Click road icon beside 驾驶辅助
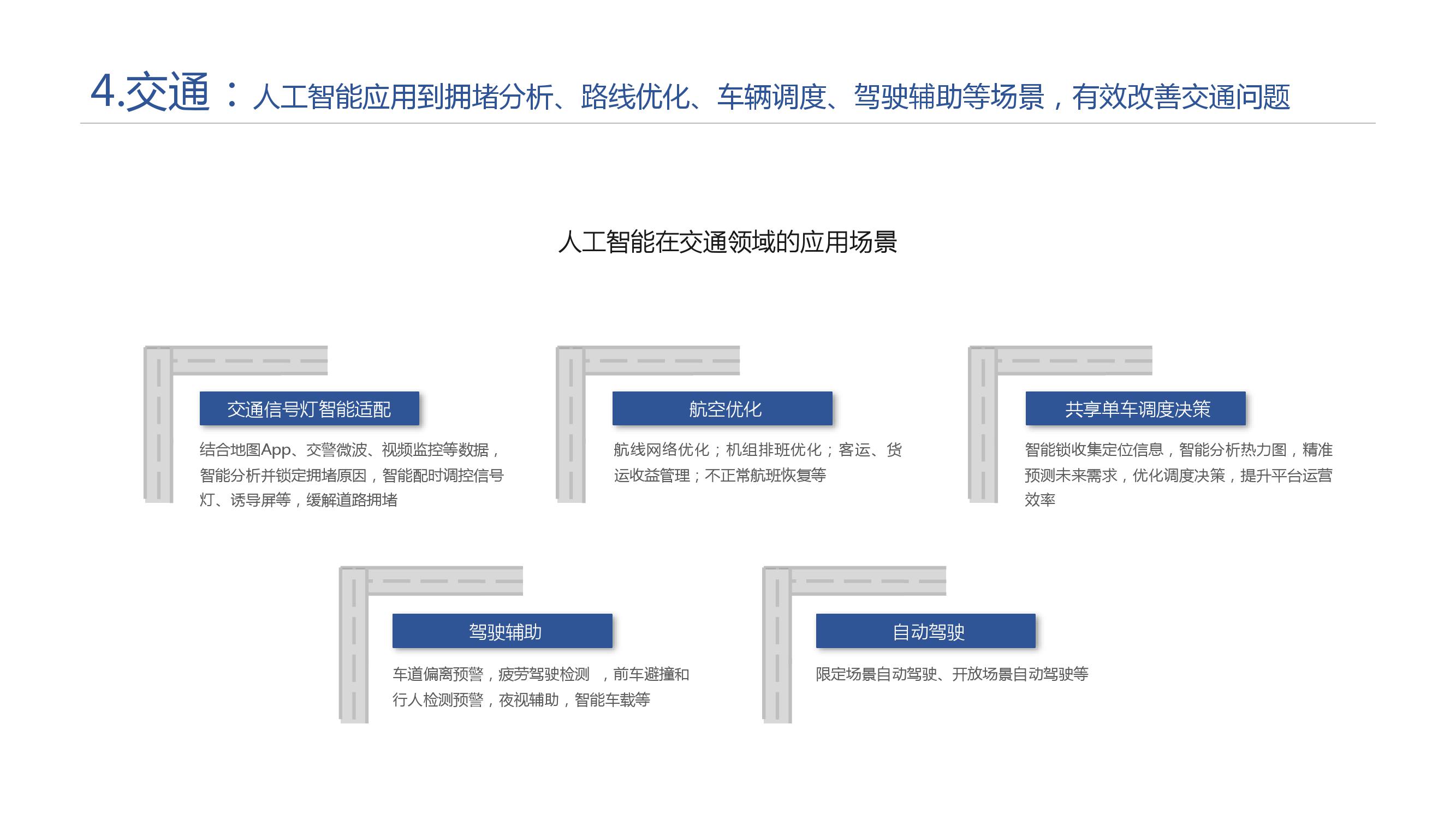Screen dimensions: 1456x819 [354, 644]
